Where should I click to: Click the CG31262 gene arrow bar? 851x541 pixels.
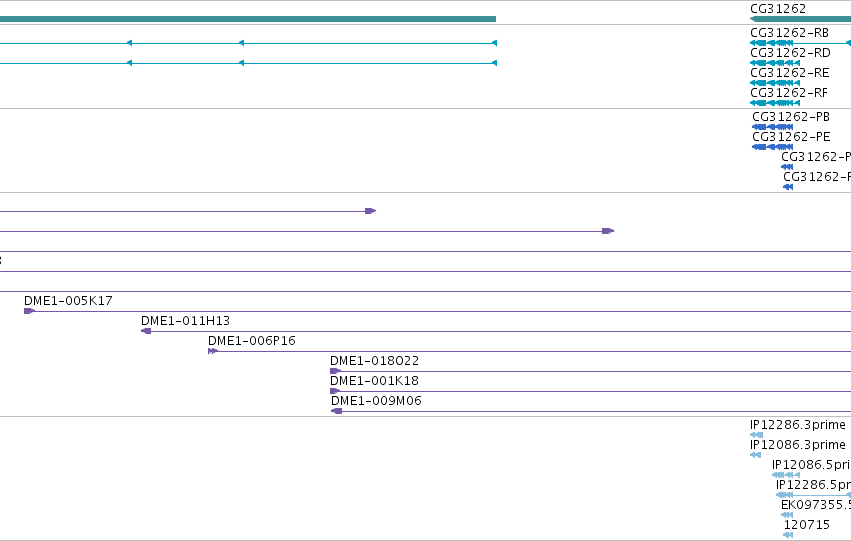point(801,19)
